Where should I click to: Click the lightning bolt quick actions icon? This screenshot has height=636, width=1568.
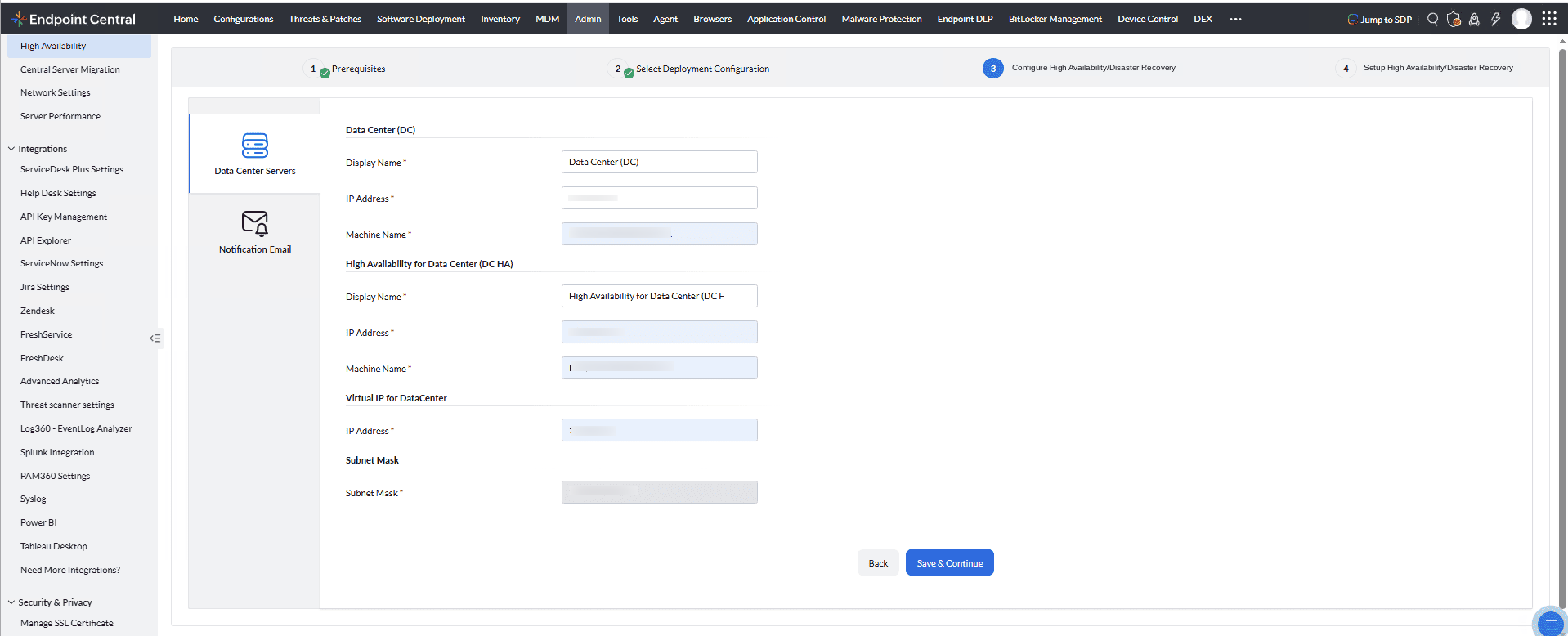(1495, 19)
